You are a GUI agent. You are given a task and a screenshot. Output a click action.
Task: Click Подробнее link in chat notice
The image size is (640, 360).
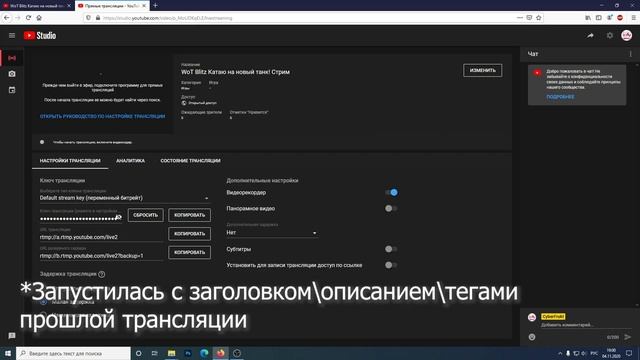(560, 97)
